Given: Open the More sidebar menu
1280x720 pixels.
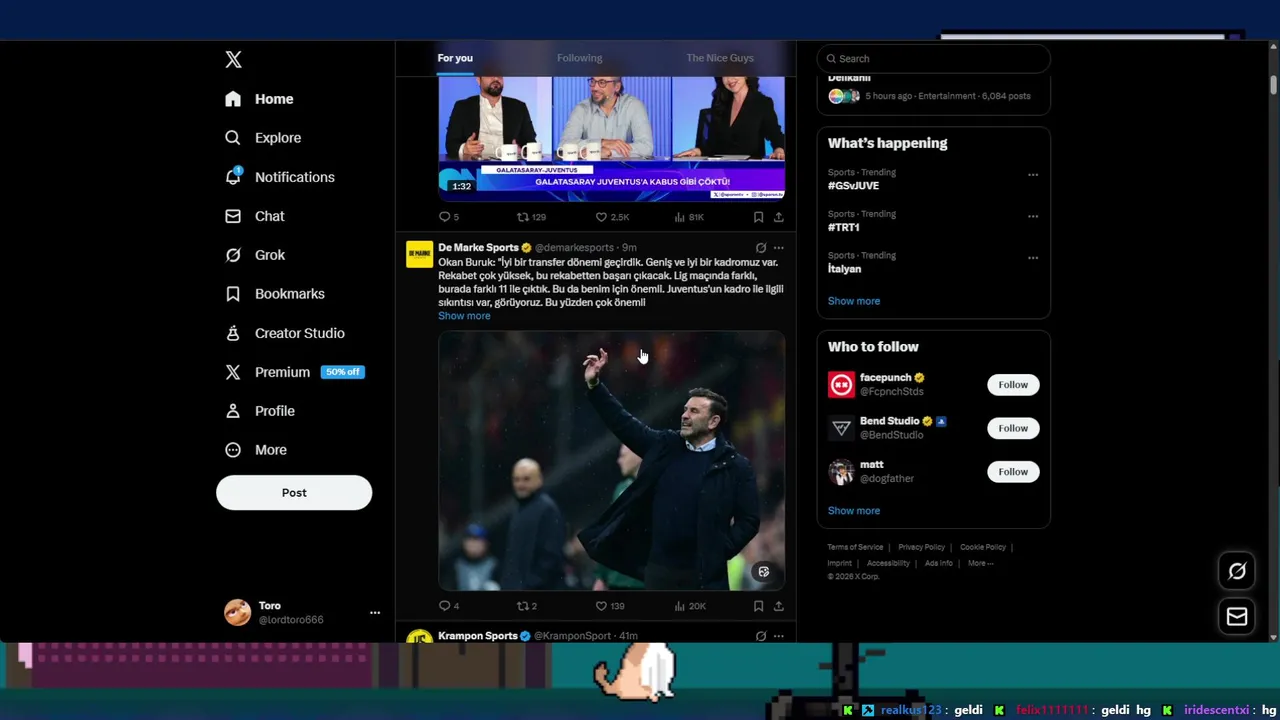Looking at the screenshot, I should coord(257,450).
